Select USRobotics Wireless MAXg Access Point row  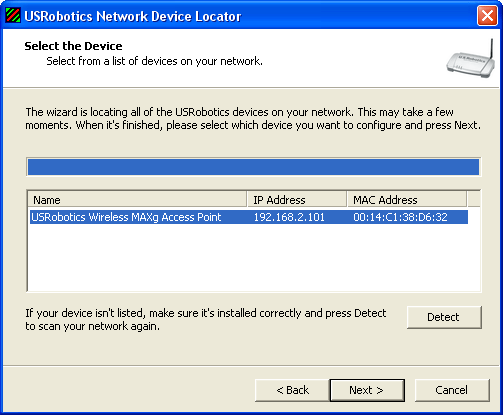click(249, 217)
